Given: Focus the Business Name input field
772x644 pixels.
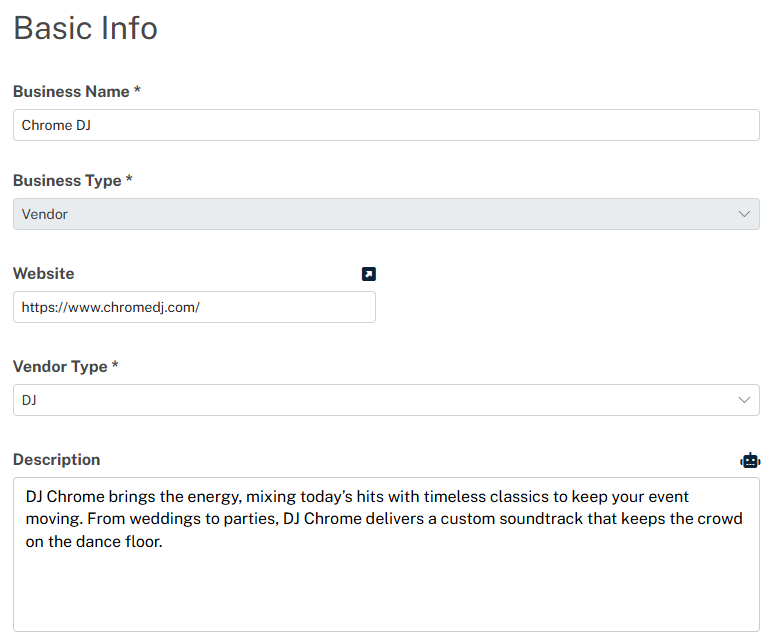Looking at the screenshot, I should point(386,125).
